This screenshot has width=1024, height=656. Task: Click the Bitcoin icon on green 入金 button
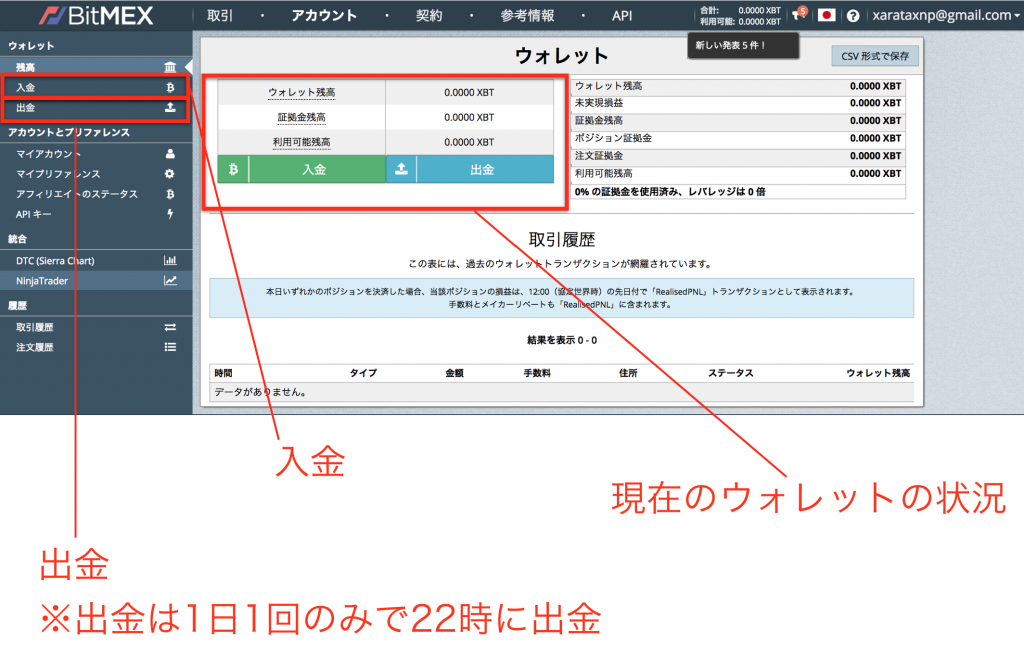click(233, 170)
